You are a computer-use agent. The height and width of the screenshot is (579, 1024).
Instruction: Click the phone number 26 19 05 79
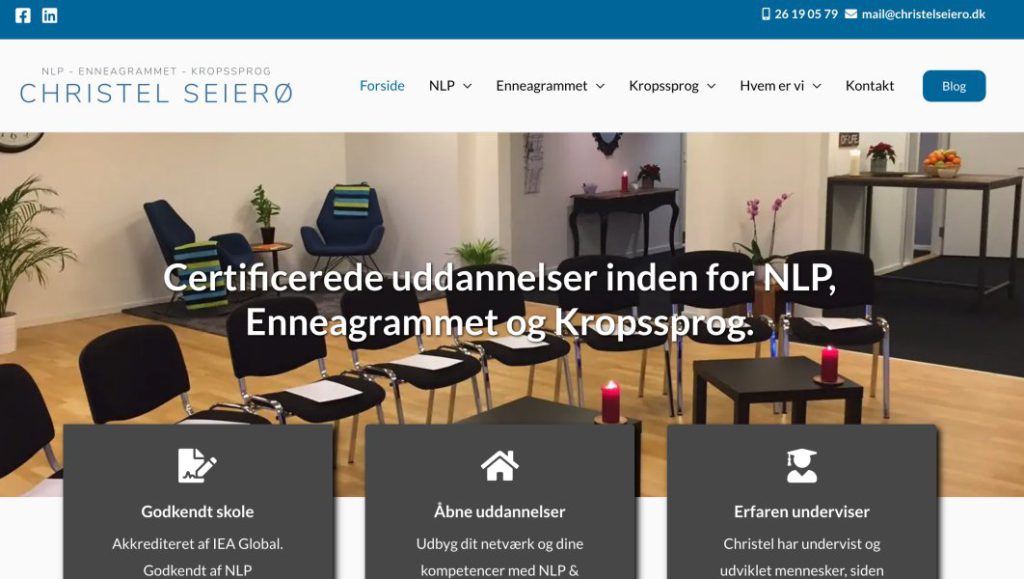click(806, 14)
